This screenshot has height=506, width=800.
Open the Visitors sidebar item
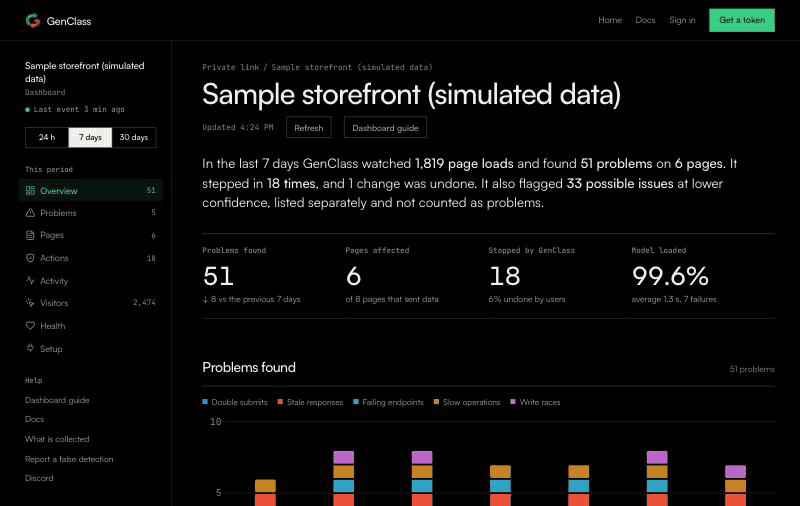[90, 303]
